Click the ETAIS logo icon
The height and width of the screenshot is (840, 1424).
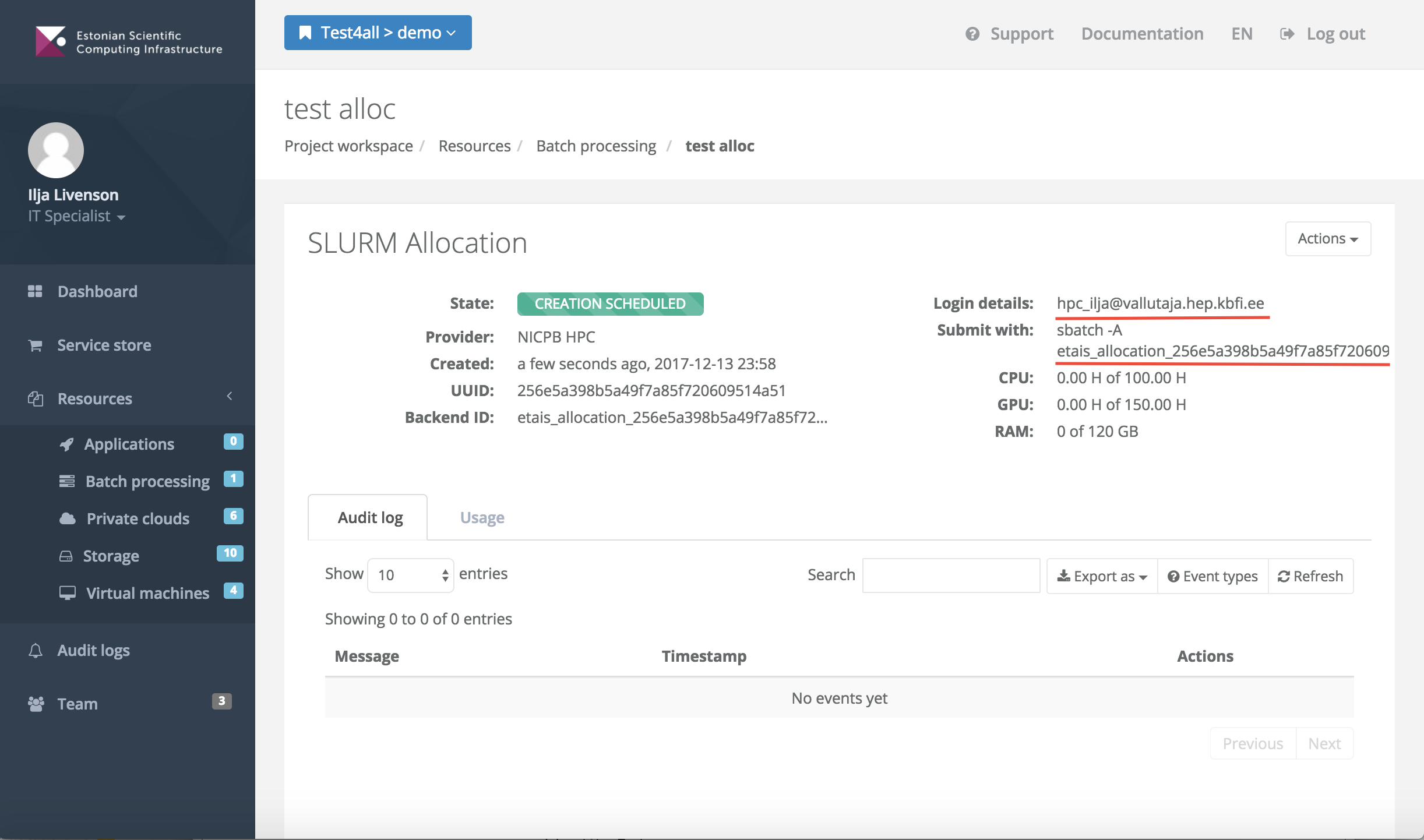(x=51, y=41)
